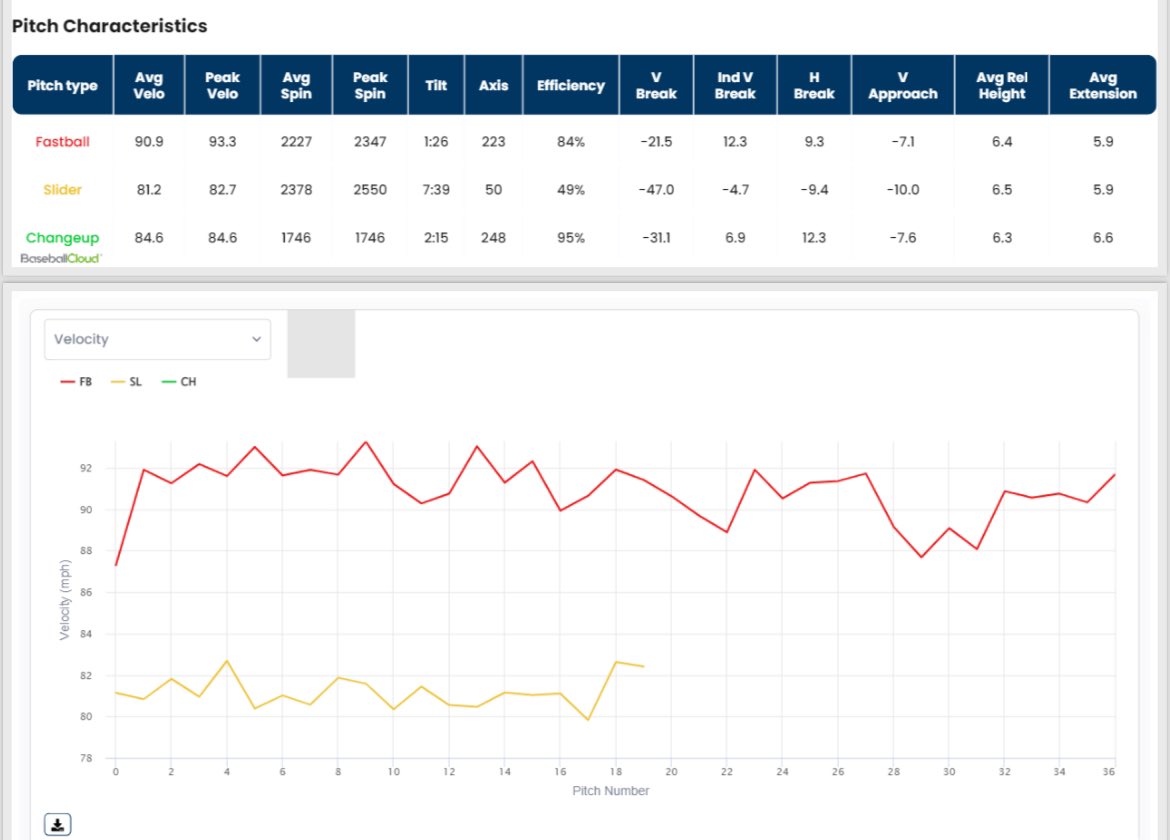Click Slider tilt value 7:39
This screenshot has height=840, width=1170.
tap(436, 189)
